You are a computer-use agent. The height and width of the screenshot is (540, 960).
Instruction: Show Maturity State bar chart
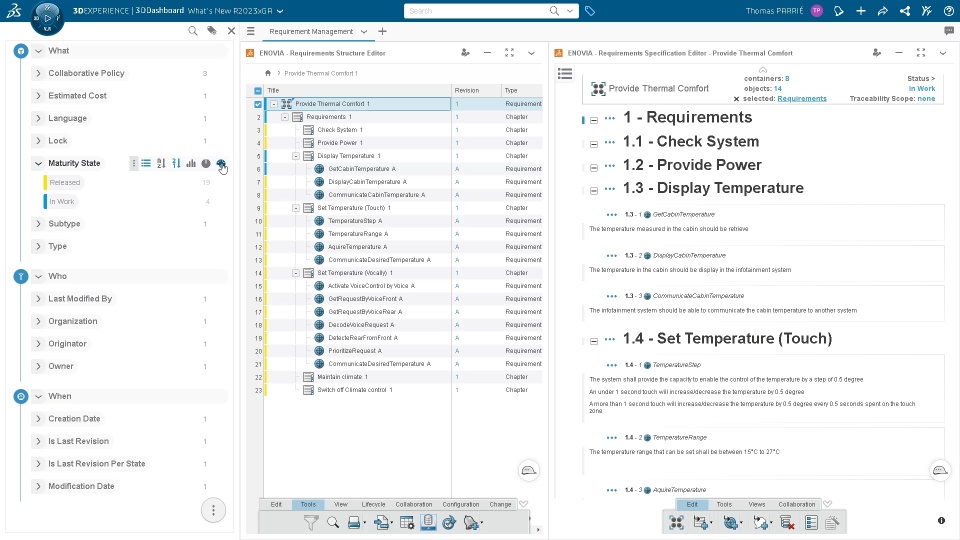[191, 163]
